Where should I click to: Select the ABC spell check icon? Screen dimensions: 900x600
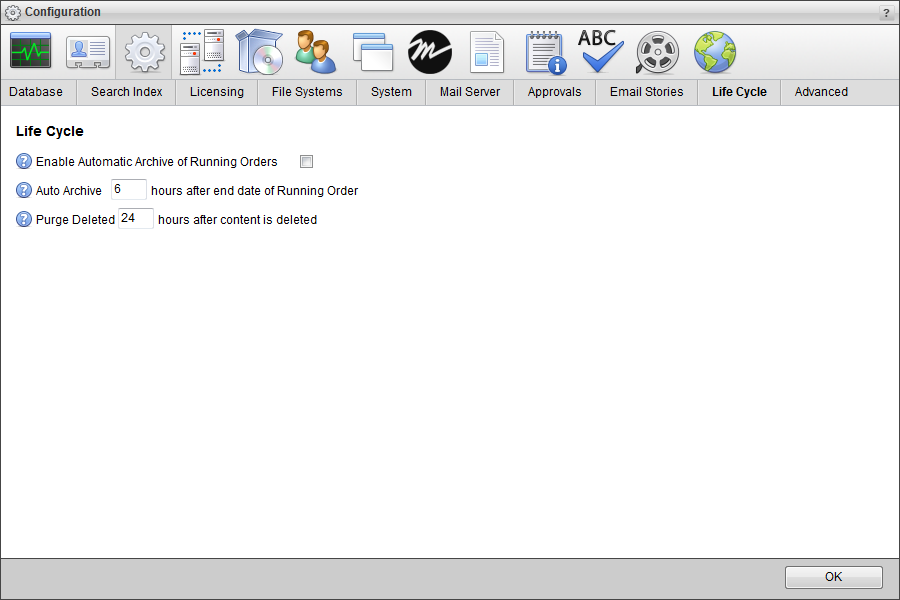coord(601,51)
